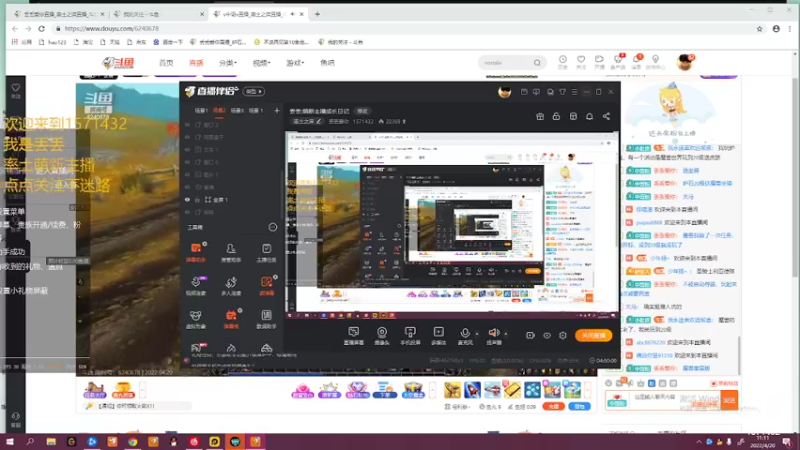
Task: Bookmark page with the star icon in address bar
Action: 760,29
